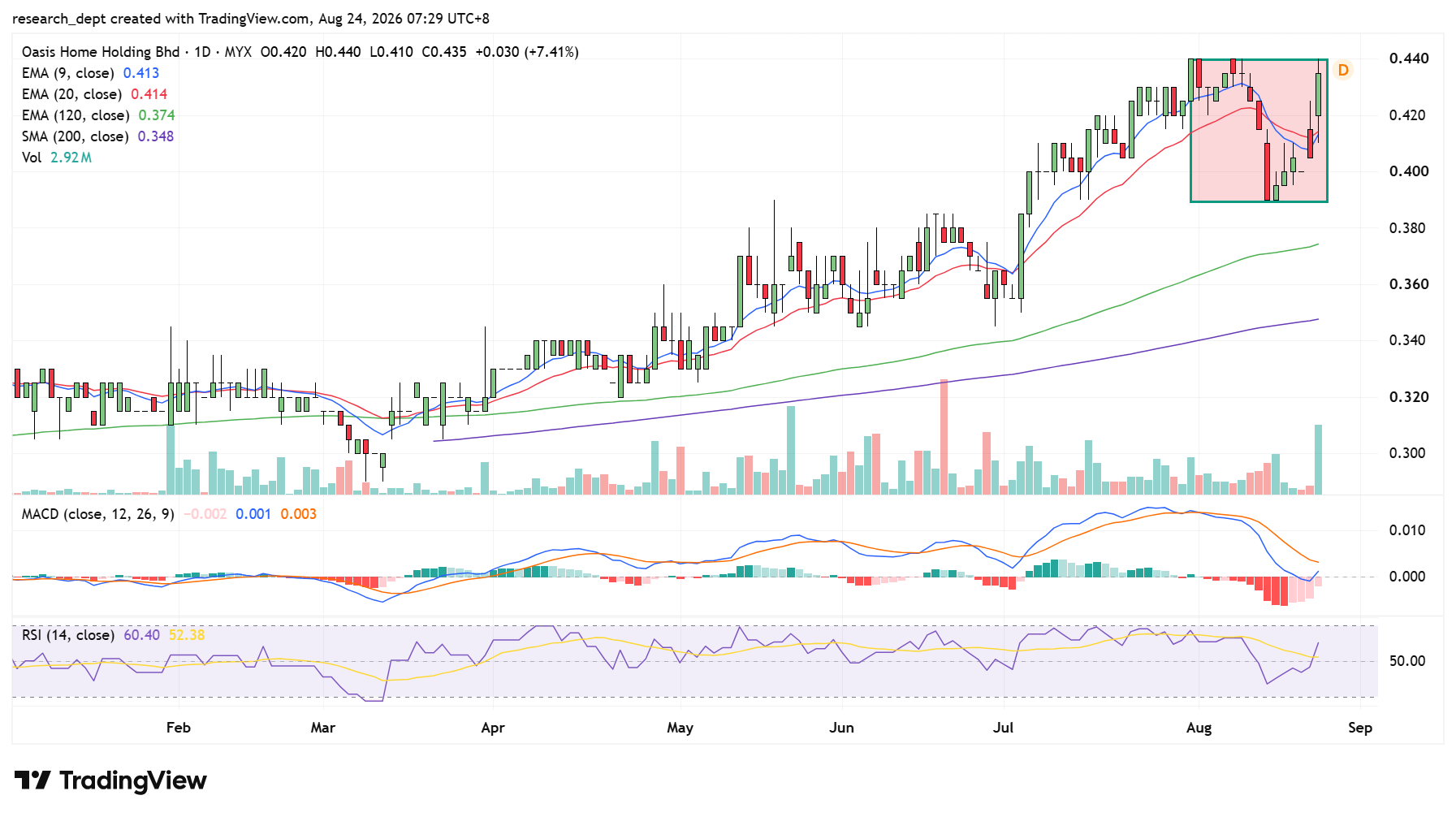Open the MACD (close, 12, 26, 9) legend
The width and height of the screenshot is (1456, 817).
point(98,514)
